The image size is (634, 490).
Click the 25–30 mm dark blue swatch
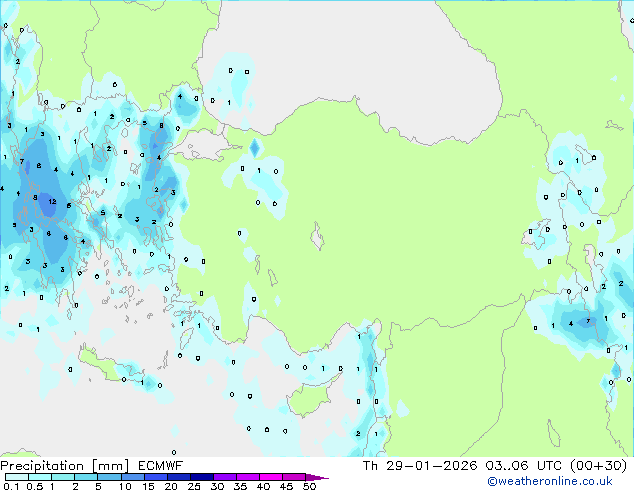pyautogui.click(x=202, y=477)
